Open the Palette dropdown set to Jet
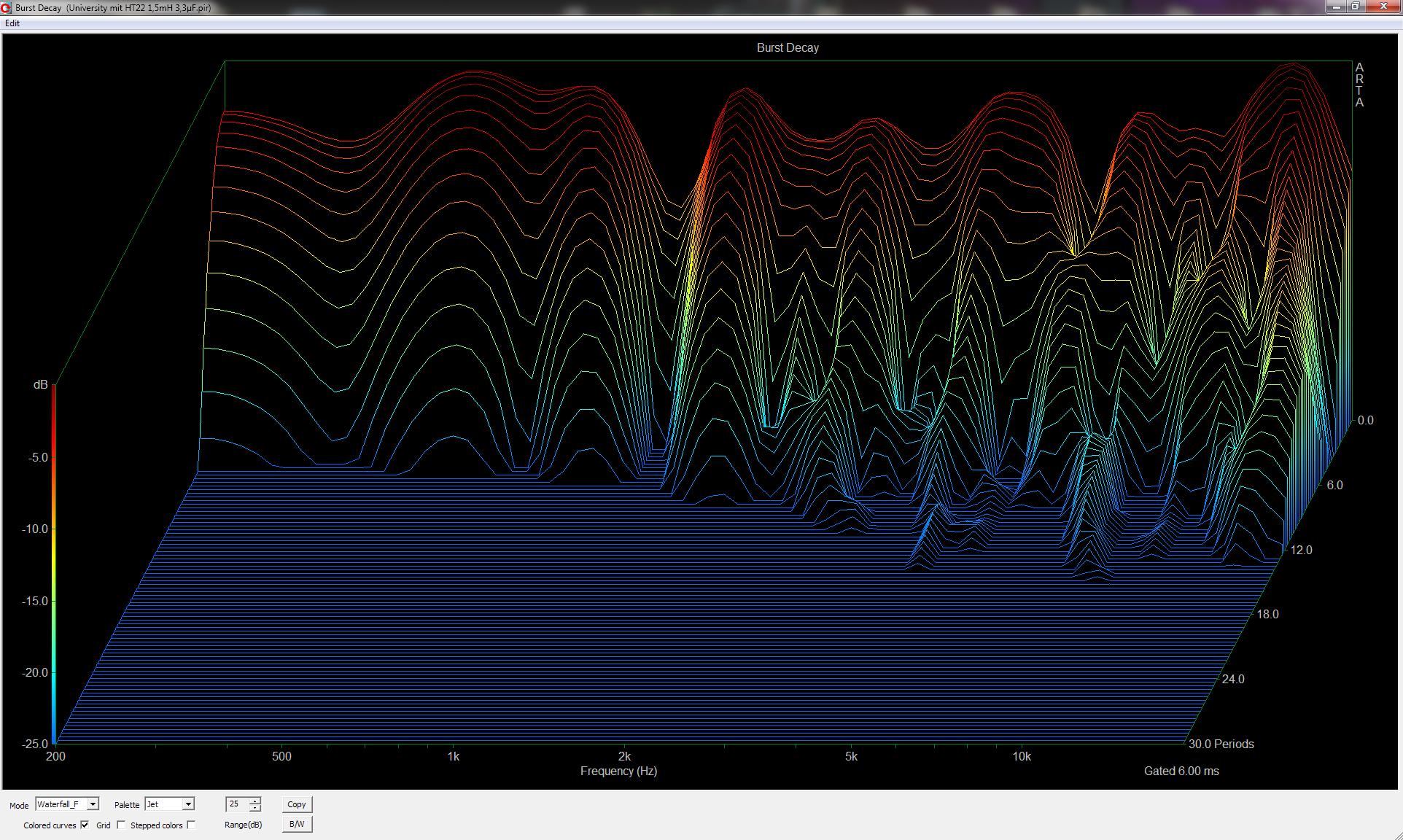The height and width of the screenshot is (840, 1403). [188, 804]
